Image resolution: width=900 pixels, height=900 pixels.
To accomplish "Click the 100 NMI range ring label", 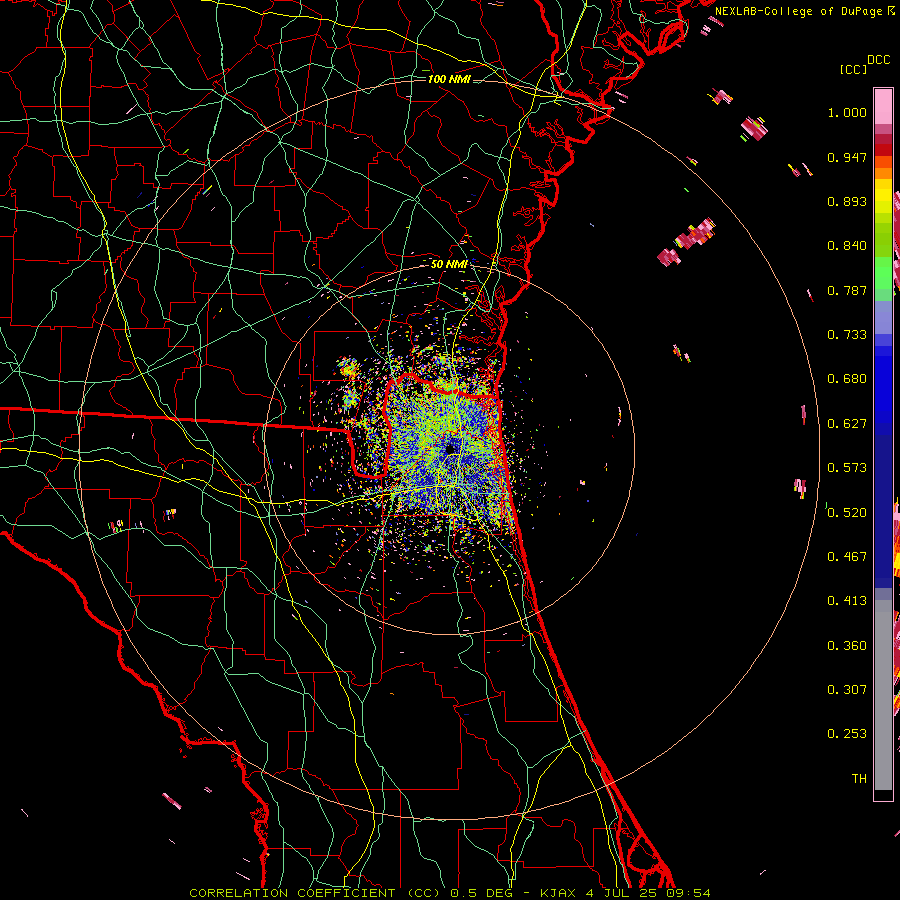I will tap(449, 79).
